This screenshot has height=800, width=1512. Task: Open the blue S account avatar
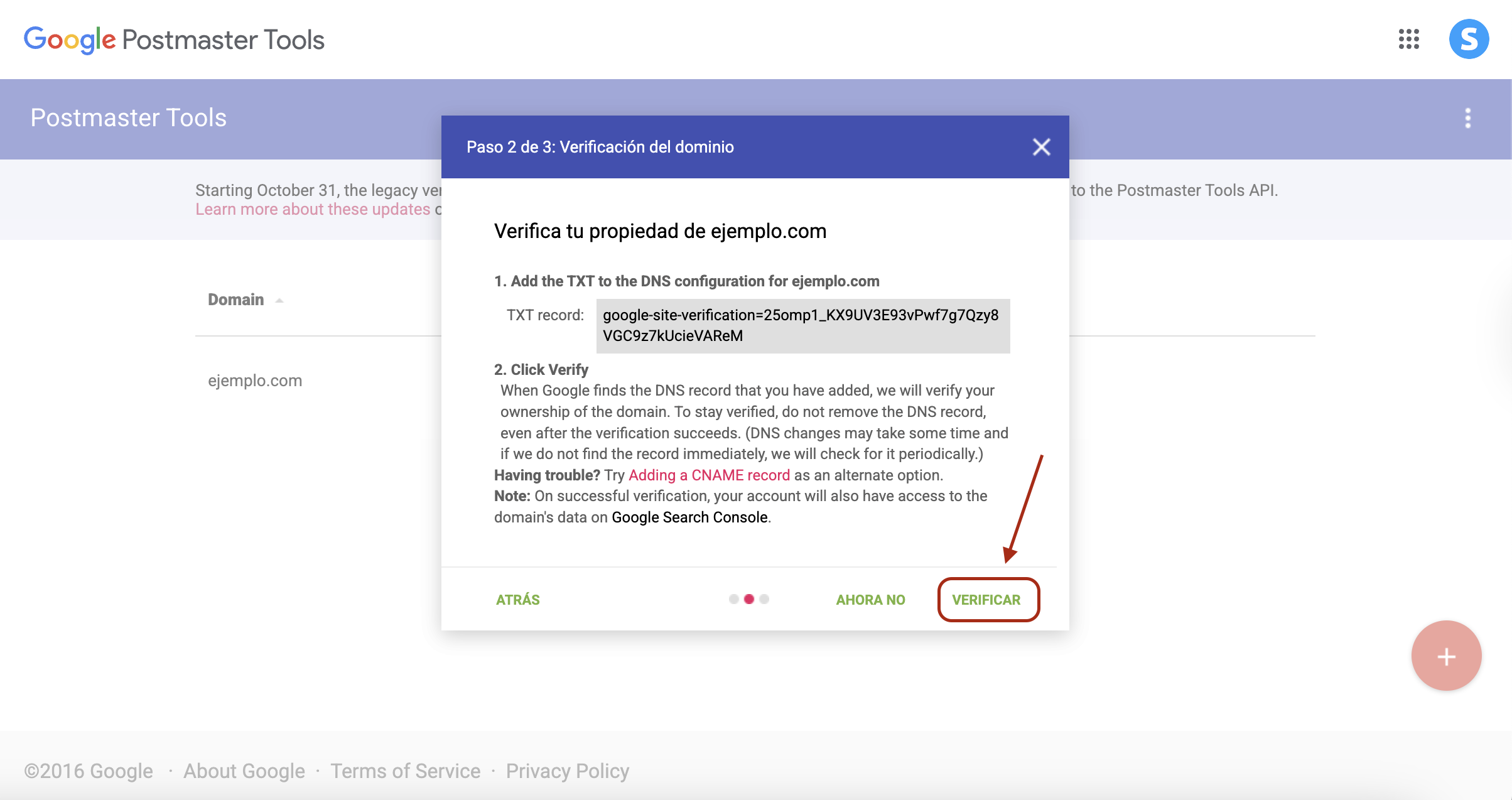[x=1468, y=39]
